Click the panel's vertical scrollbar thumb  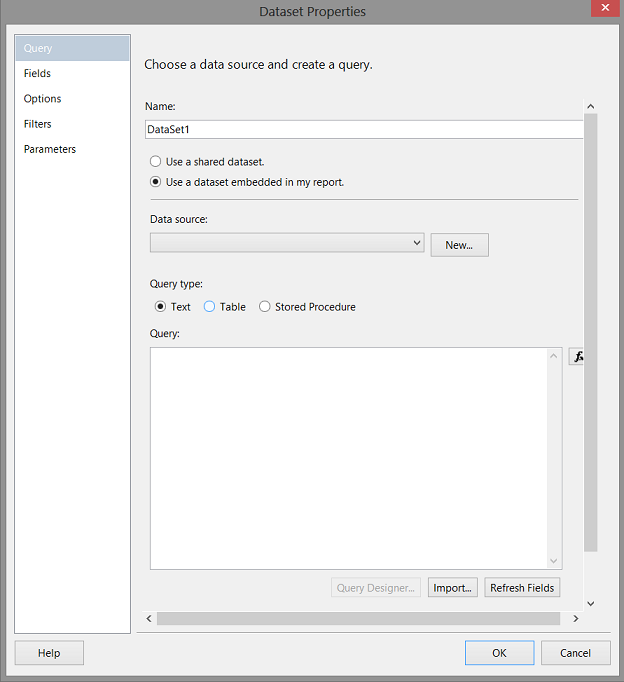tap(591, 333)
